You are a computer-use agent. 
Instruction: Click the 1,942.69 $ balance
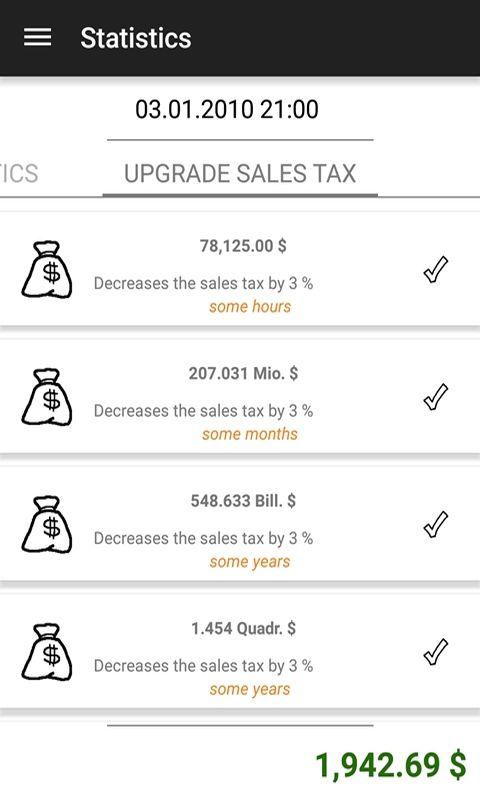coord(391,765)
